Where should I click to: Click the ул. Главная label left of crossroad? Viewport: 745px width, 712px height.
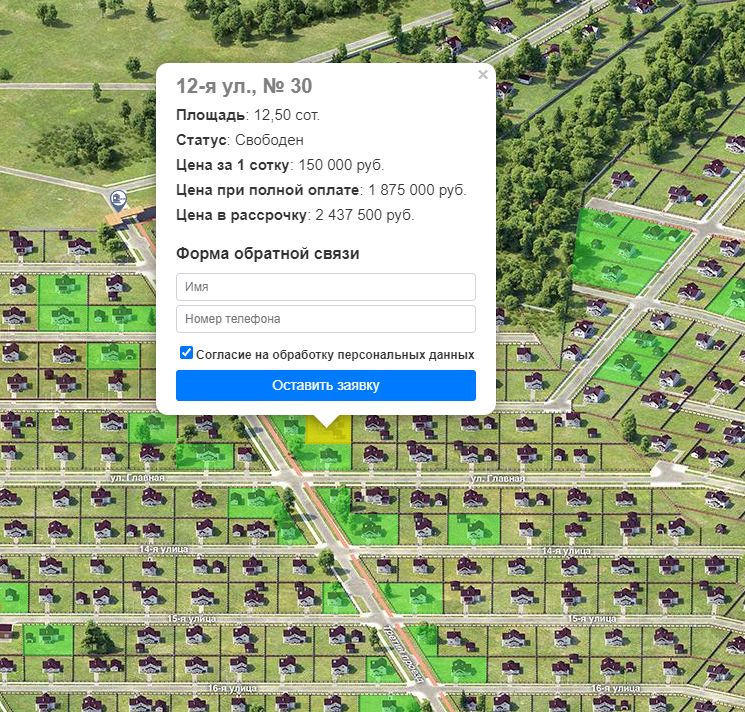(137, 477)
